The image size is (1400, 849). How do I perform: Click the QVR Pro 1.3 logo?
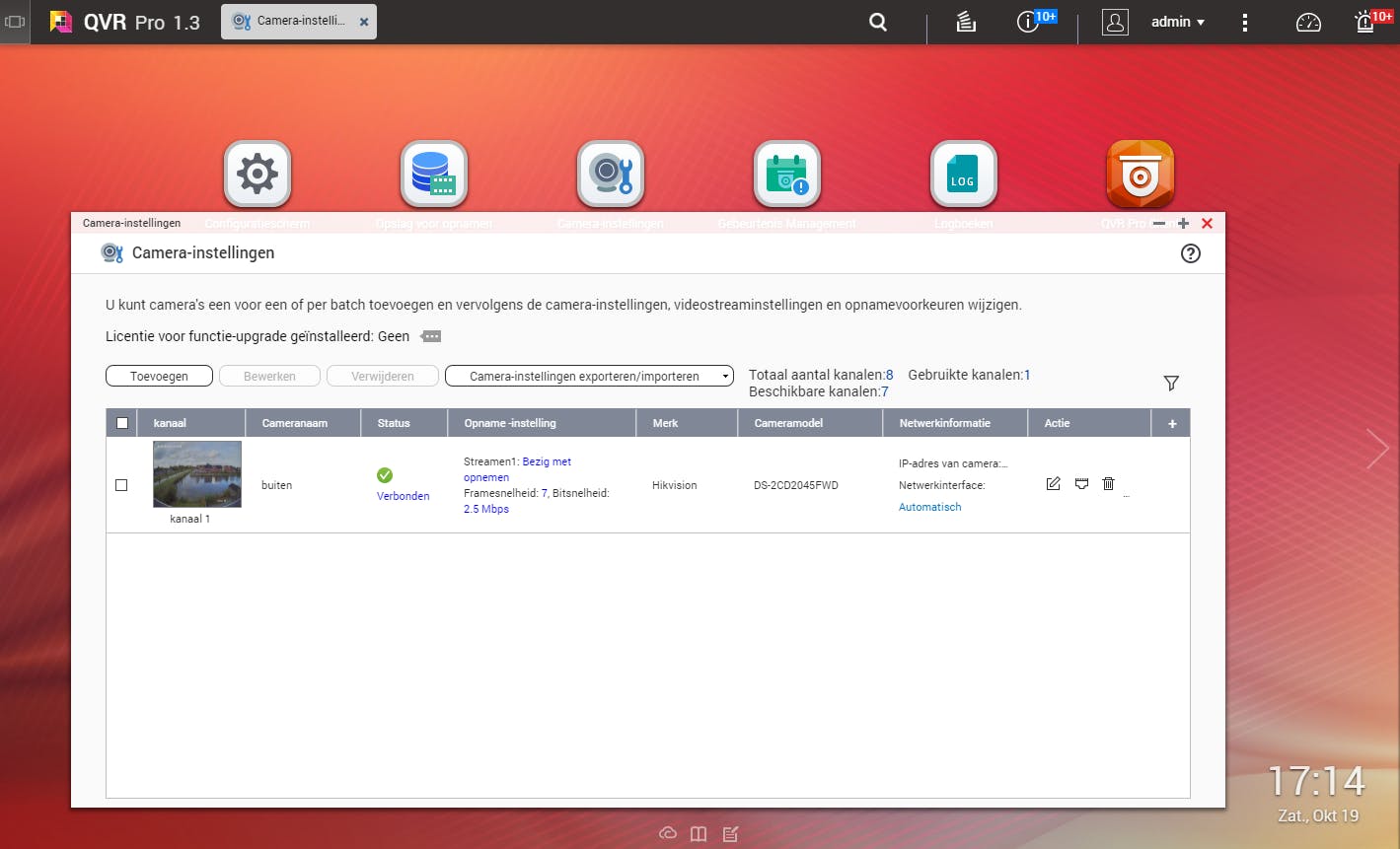click(x=125, y=22)
